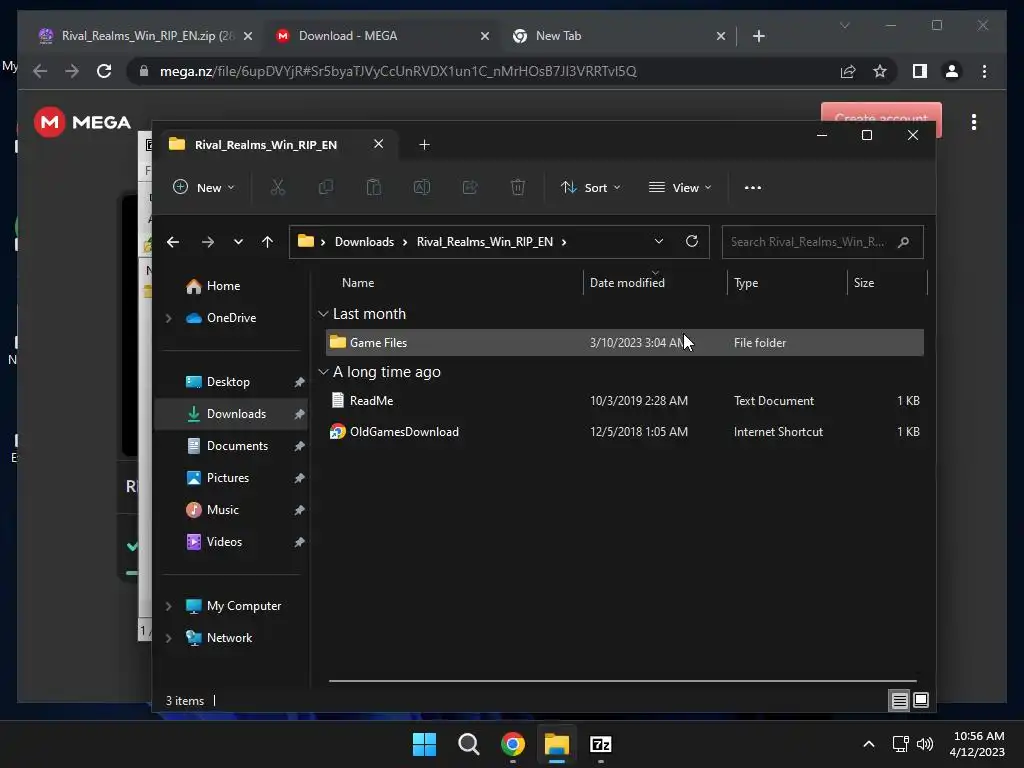Expand Network in navigation pane
This screenshot has height=768, width=1024.
coord(168,638)
